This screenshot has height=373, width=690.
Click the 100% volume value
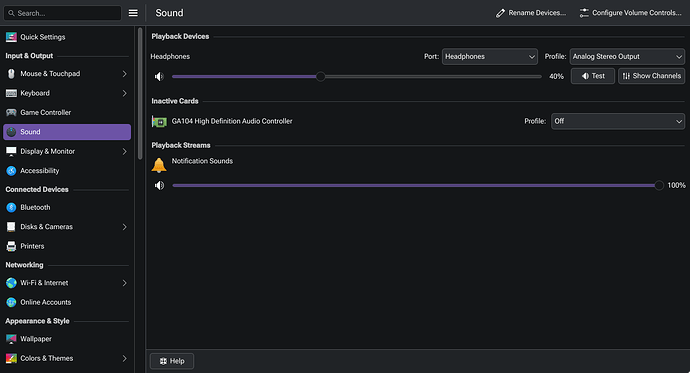click(x=676, y=186)
